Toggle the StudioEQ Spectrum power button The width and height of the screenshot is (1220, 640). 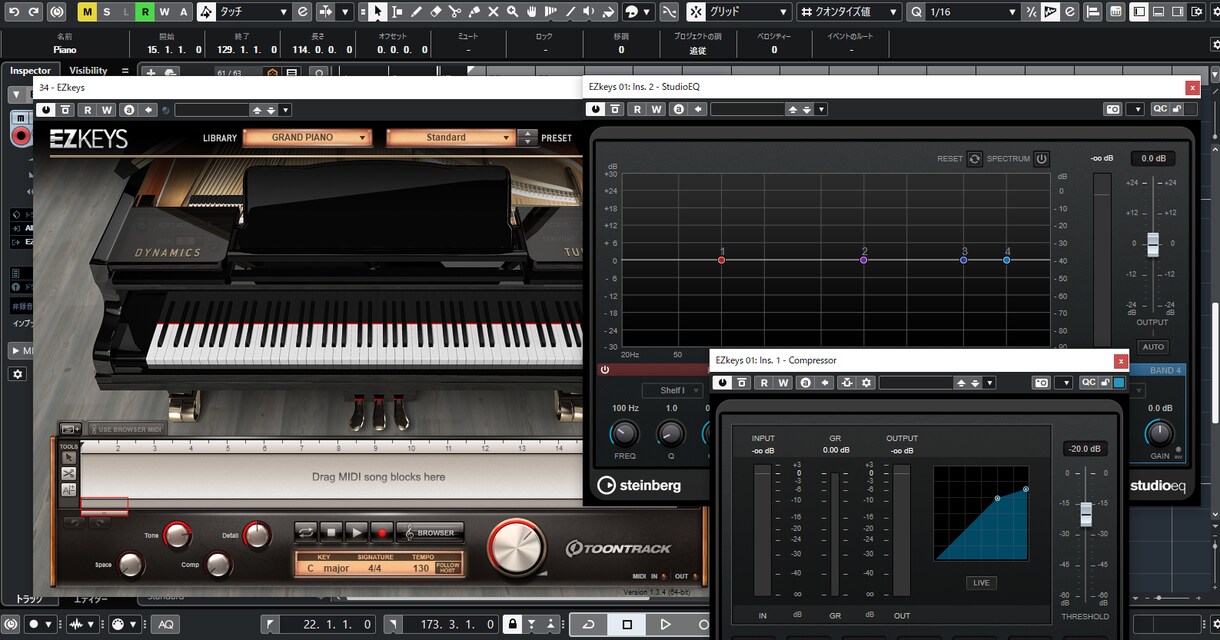[1041, 159]
